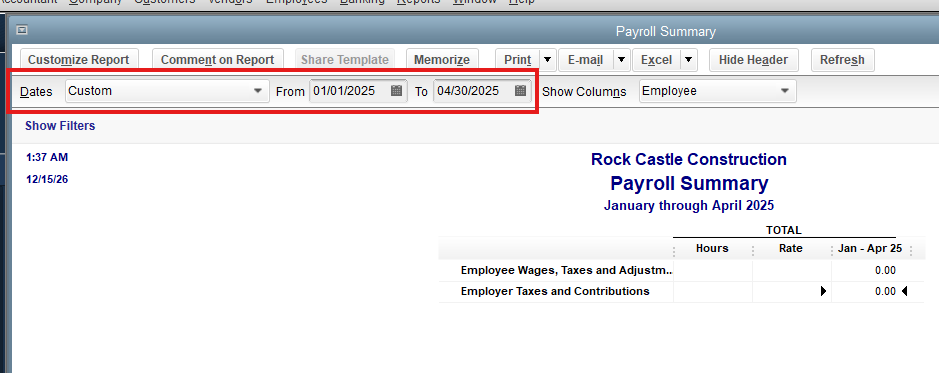Expand the E-mail button dropdown arrow

pyautogui.click(x=622, y=60)
